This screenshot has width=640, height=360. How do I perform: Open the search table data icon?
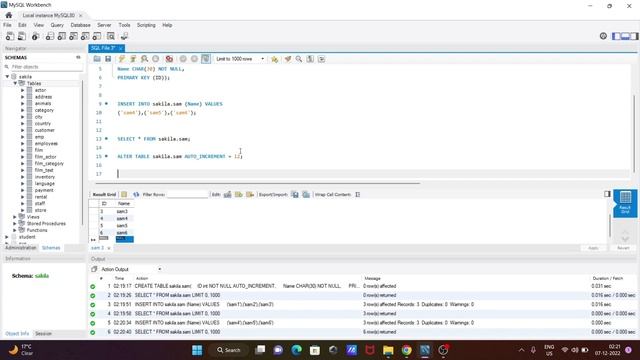111,36
